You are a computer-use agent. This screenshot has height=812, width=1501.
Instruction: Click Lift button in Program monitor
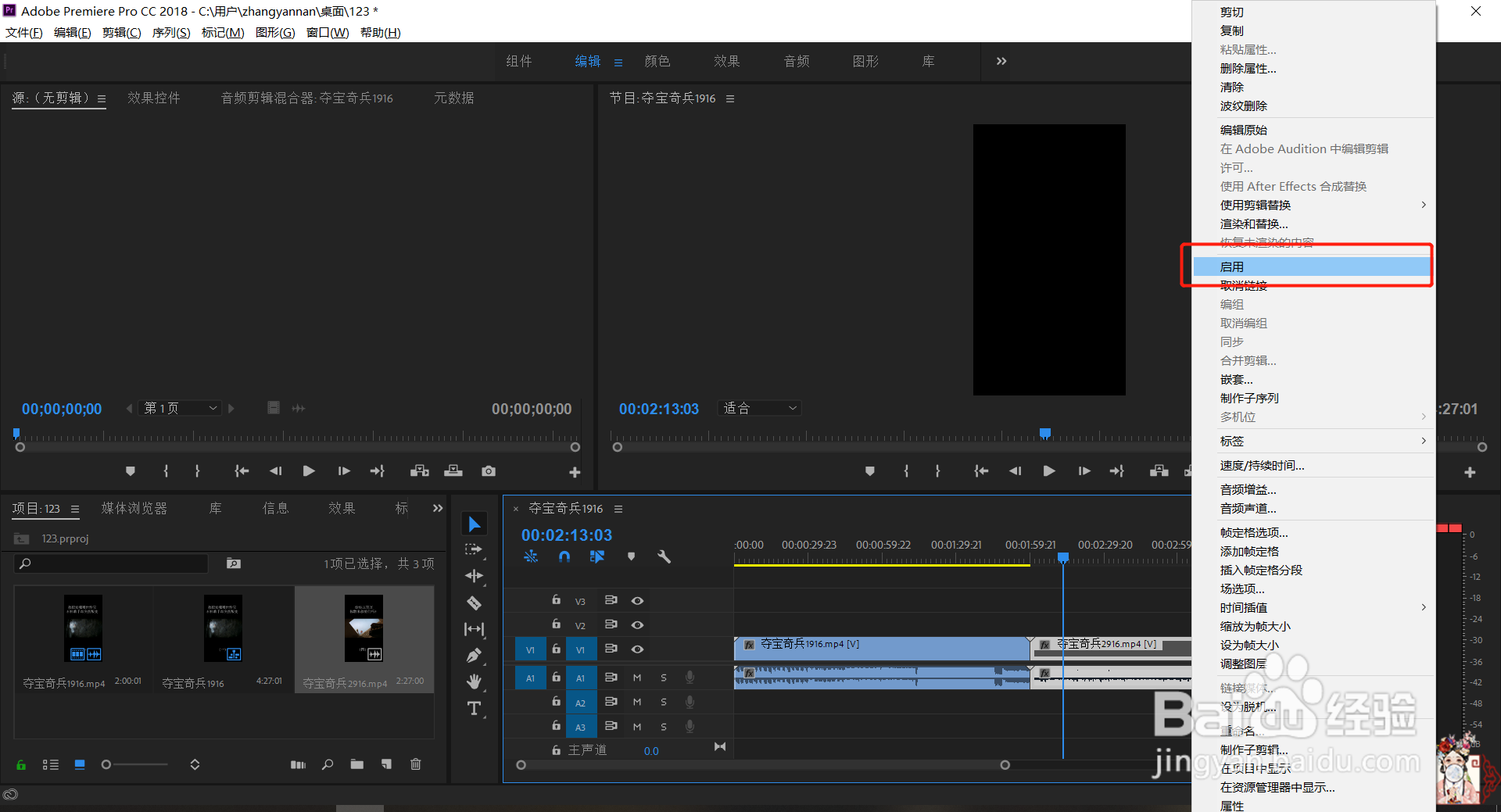click(1159, 471)
